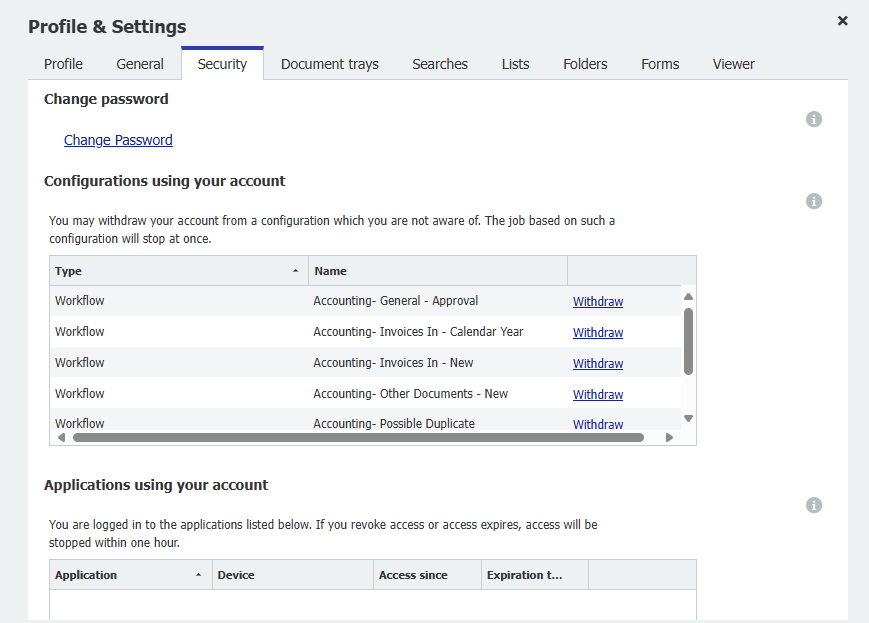Click the right arrow of the horizontal scrollbar
The image size is (869, 623).
669,436
